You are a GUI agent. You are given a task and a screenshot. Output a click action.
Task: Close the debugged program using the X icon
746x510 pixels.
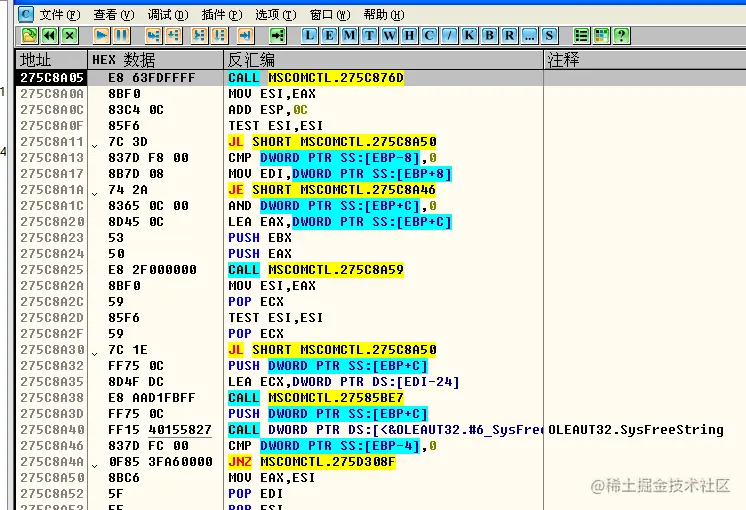[70, 36]
